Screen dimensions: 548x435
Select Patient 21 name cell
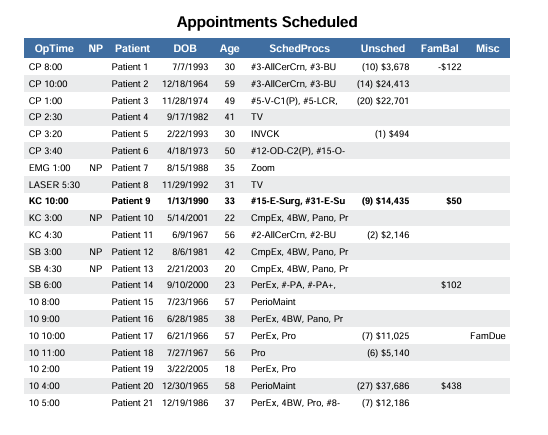point(132,403)
